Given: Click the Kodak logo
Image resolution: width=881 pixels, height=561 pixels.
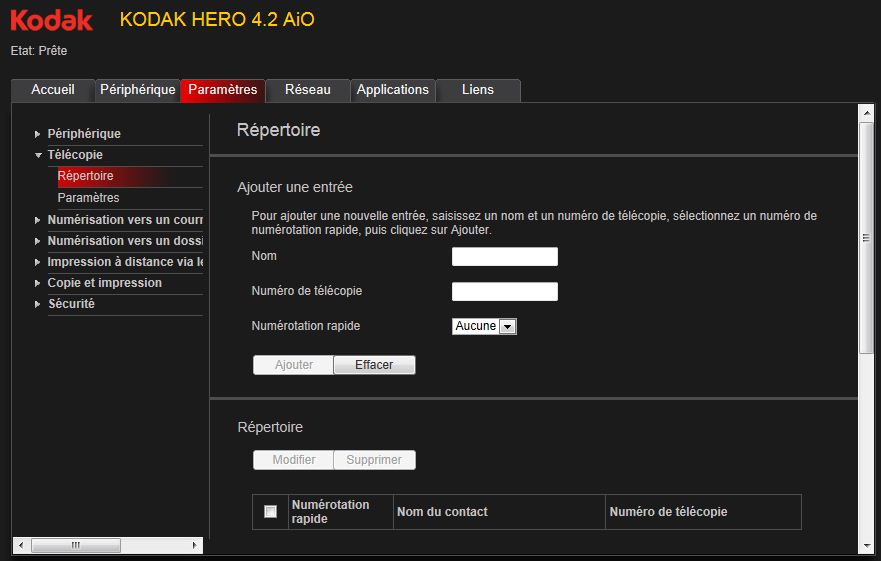Looking at the screenshot, I should coord(52,19).
